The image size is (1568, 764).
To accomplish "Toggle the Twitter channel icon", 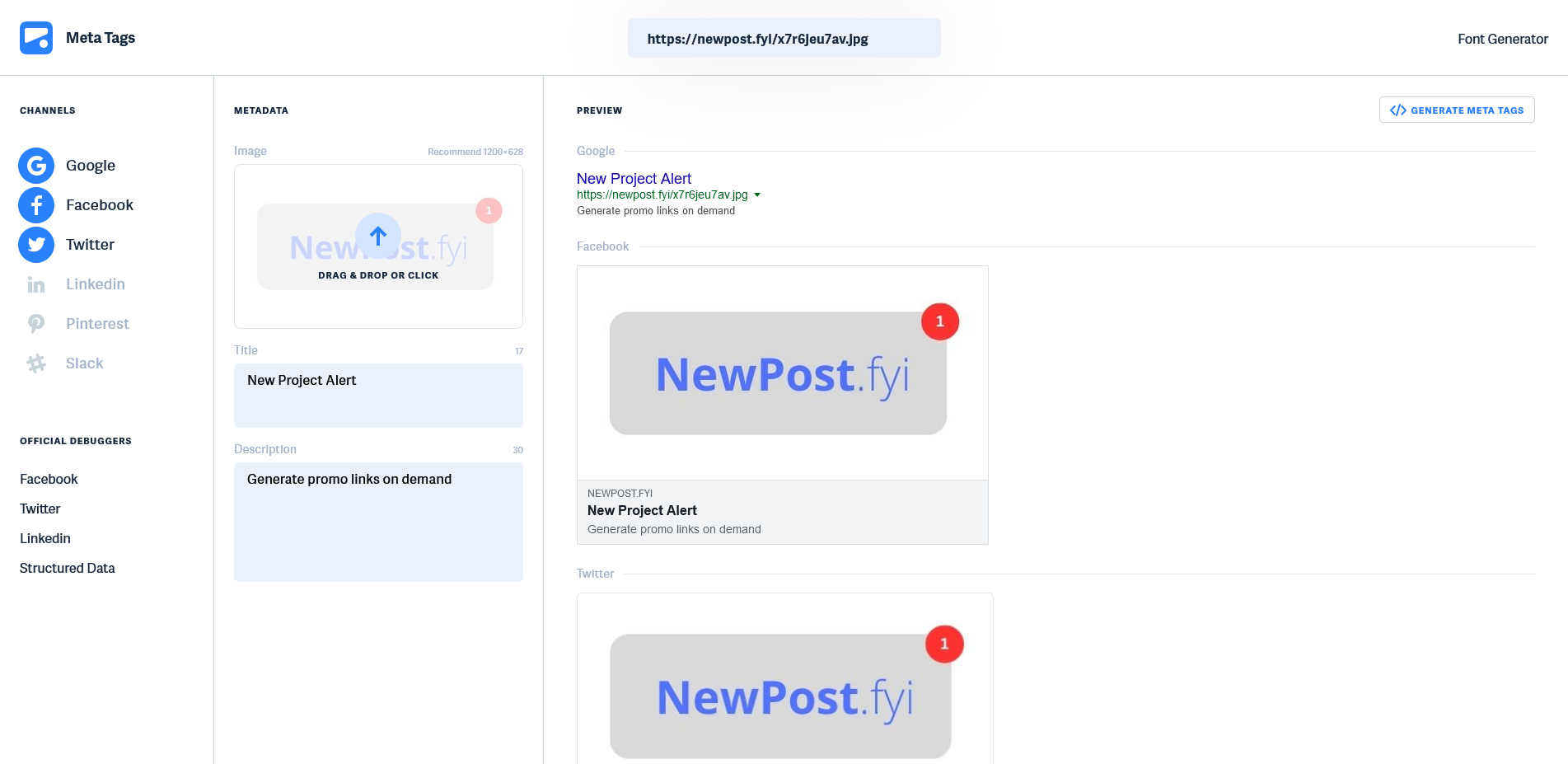I will (x=36, y=245).
